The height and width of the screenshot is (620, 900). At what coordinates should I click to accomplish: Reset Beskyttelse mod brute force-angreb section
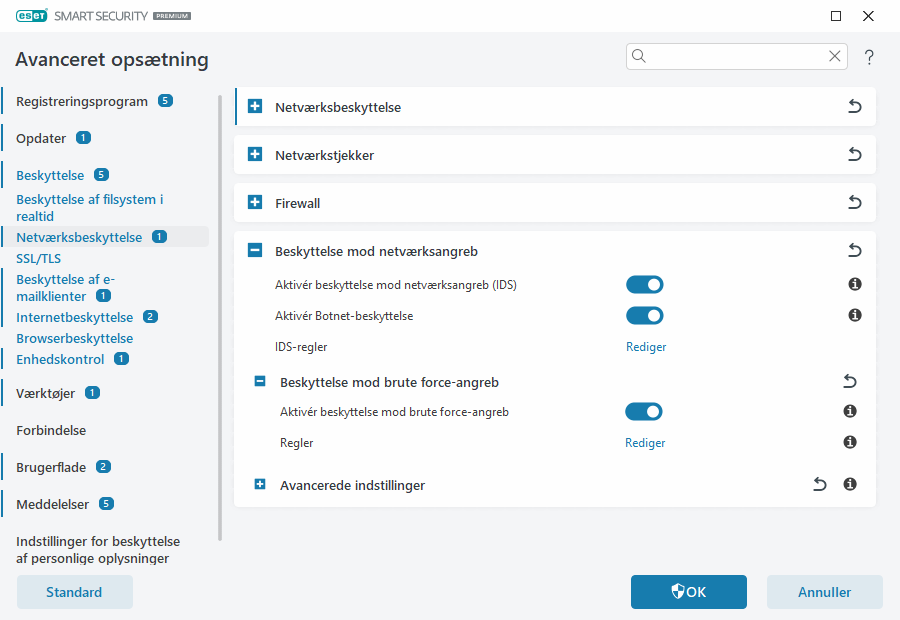850,382
